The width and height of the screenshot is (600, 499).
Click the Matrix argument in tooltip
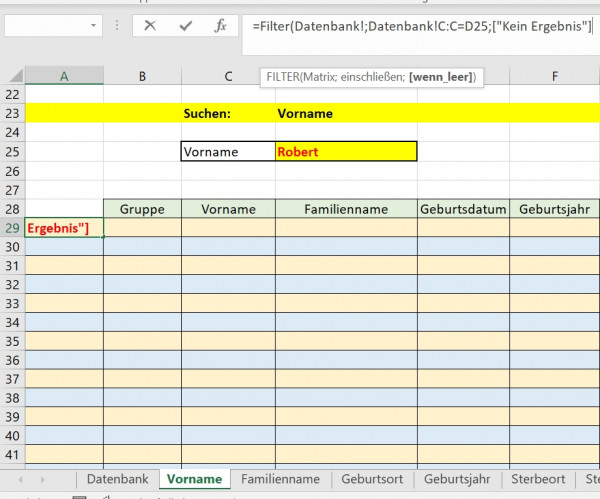pos(320,77)
